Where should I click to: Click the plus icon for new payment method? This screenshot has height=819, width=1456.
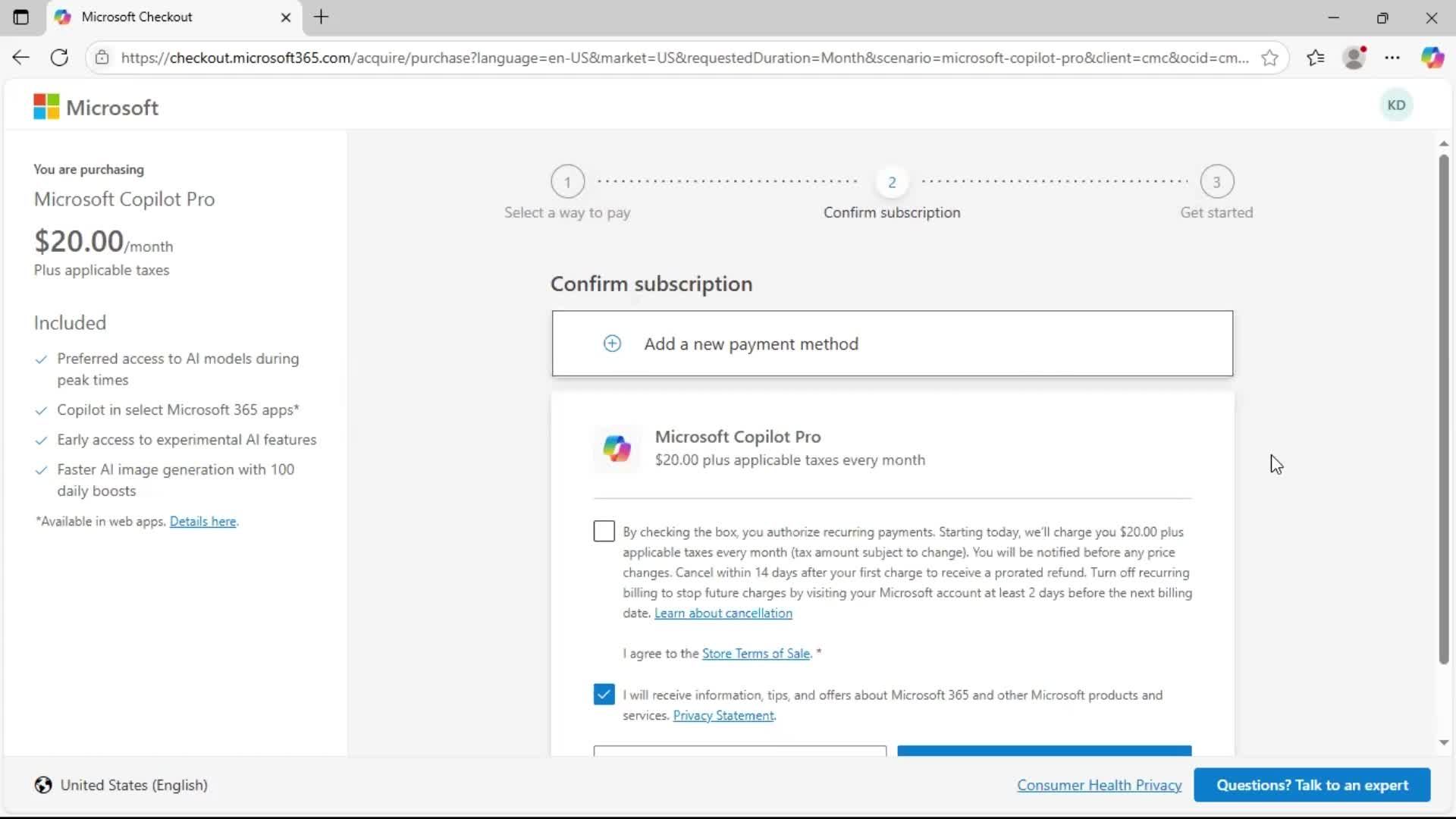(x=612, y=344)
